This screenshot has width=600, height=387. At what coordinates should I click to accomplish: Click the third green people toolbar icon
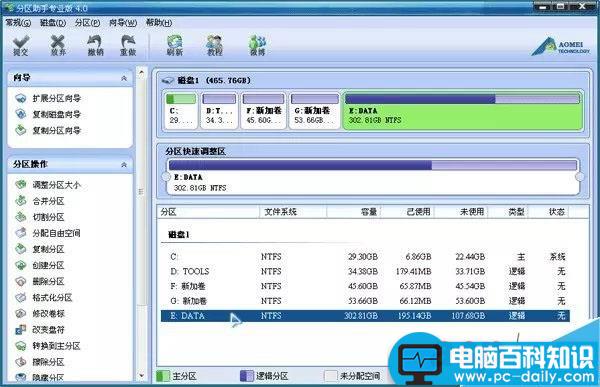point(258,46)
